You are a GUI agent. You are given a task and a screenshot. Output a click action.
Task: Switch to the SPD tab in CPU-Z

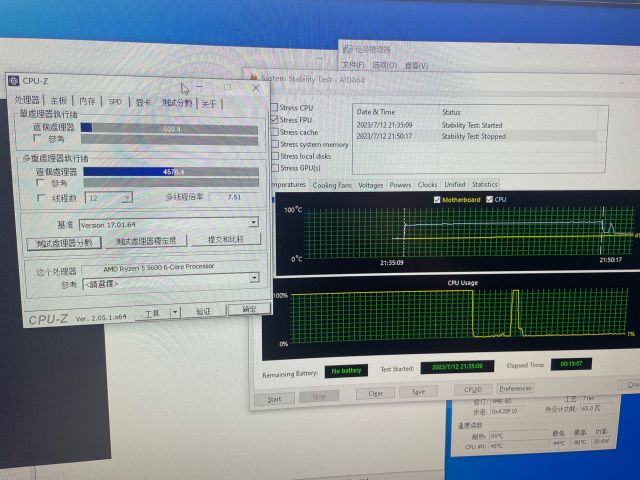click(x=115, y=102)
